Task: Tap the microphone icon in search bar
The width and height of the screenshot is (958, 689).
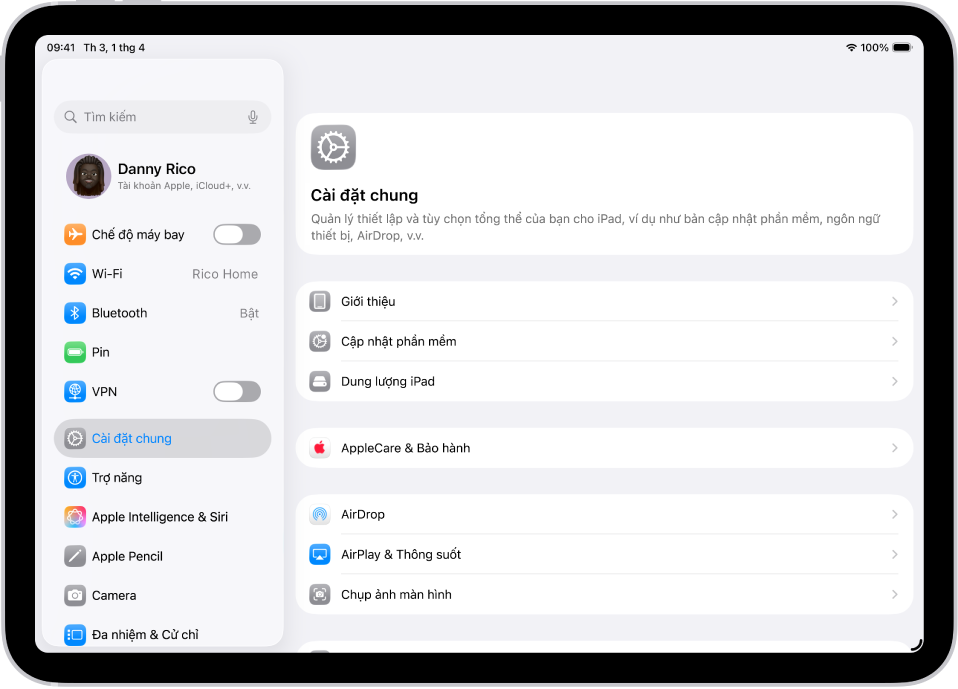Action: pos(254,117)
